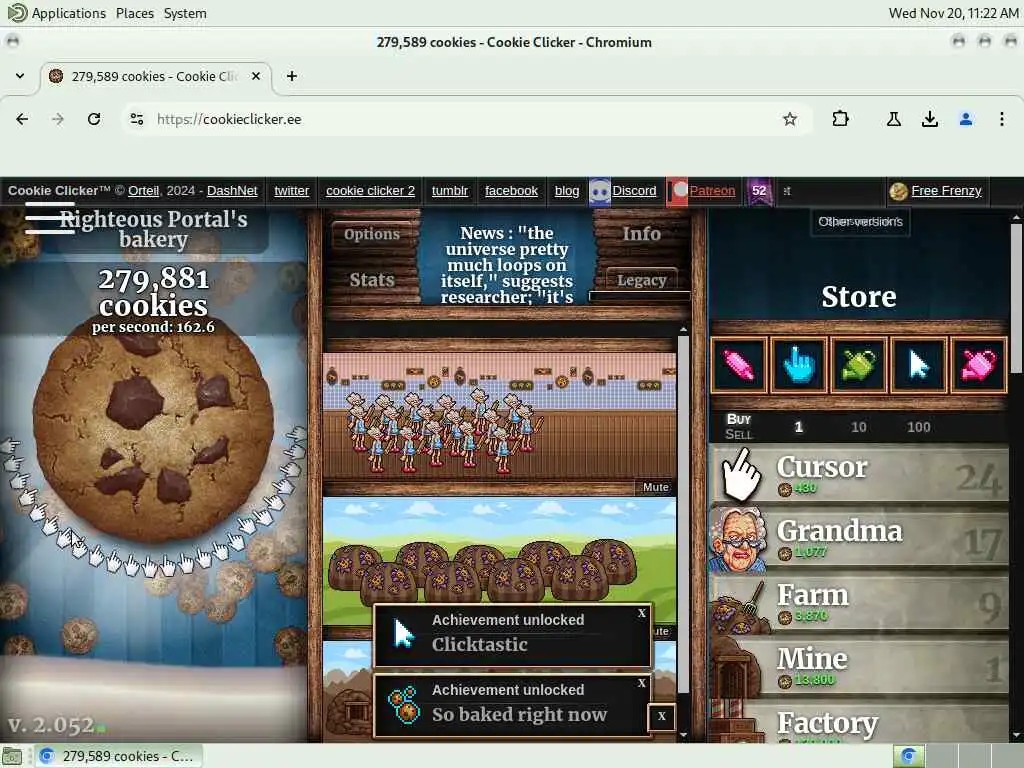
Task: Rename Righteous Portal's bakery
Action: click(153, 229)
